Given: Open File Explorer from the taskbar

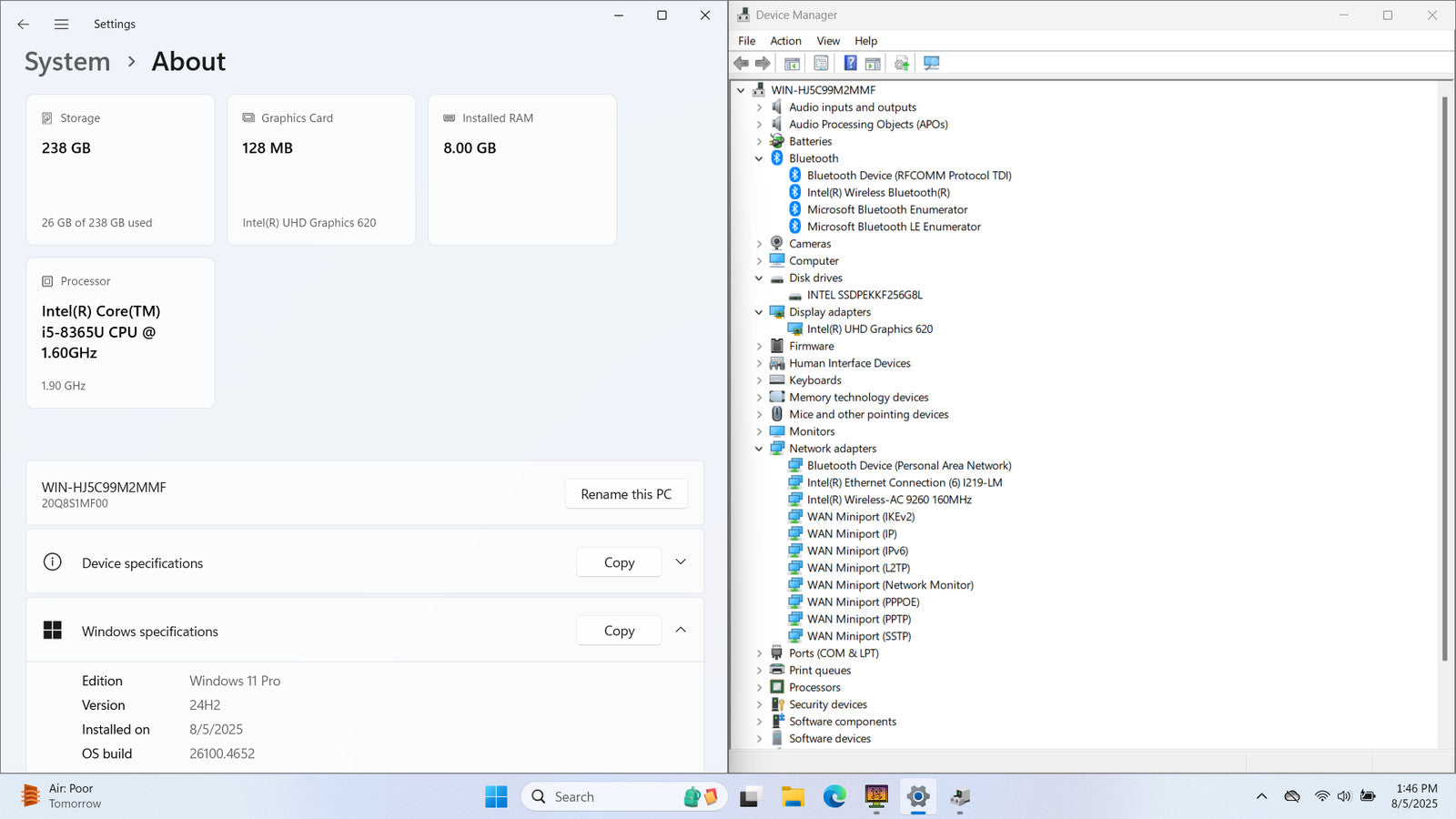Looking at the screenshot, I should (x=792, y=797).
